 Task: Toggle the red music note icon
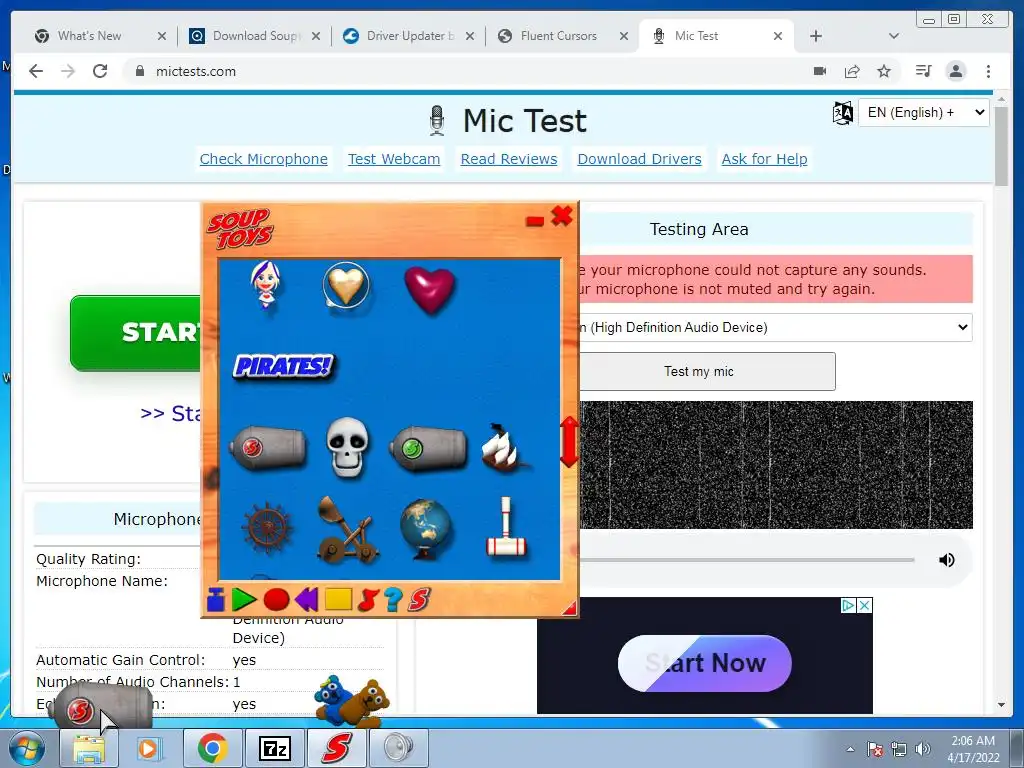(x=368, y=599)
